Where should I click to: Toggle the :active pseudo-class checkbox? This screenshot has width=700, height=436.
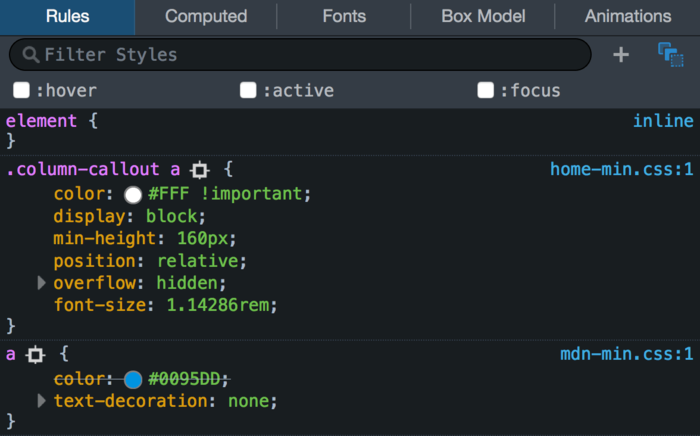[248, 90]
